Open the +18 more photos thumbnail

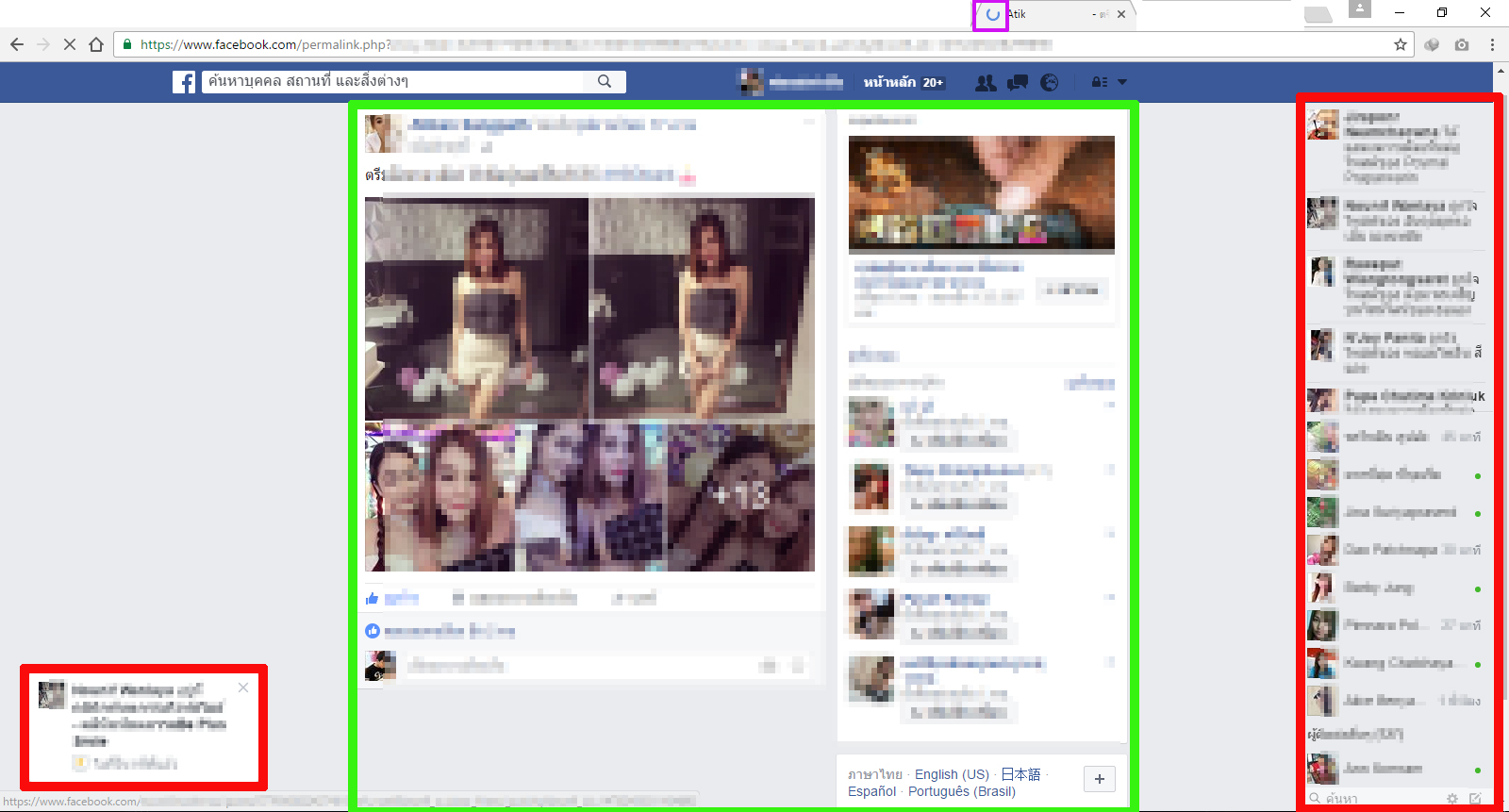[x=741, y=497]
